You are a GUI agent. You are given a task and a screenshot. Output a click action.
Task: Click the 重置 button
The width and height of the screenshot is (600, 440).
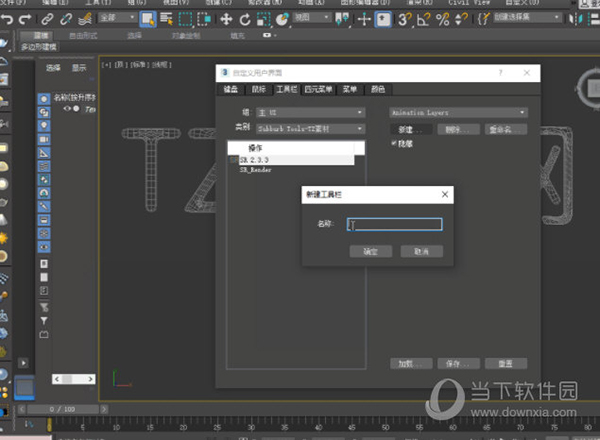[506, 363]
